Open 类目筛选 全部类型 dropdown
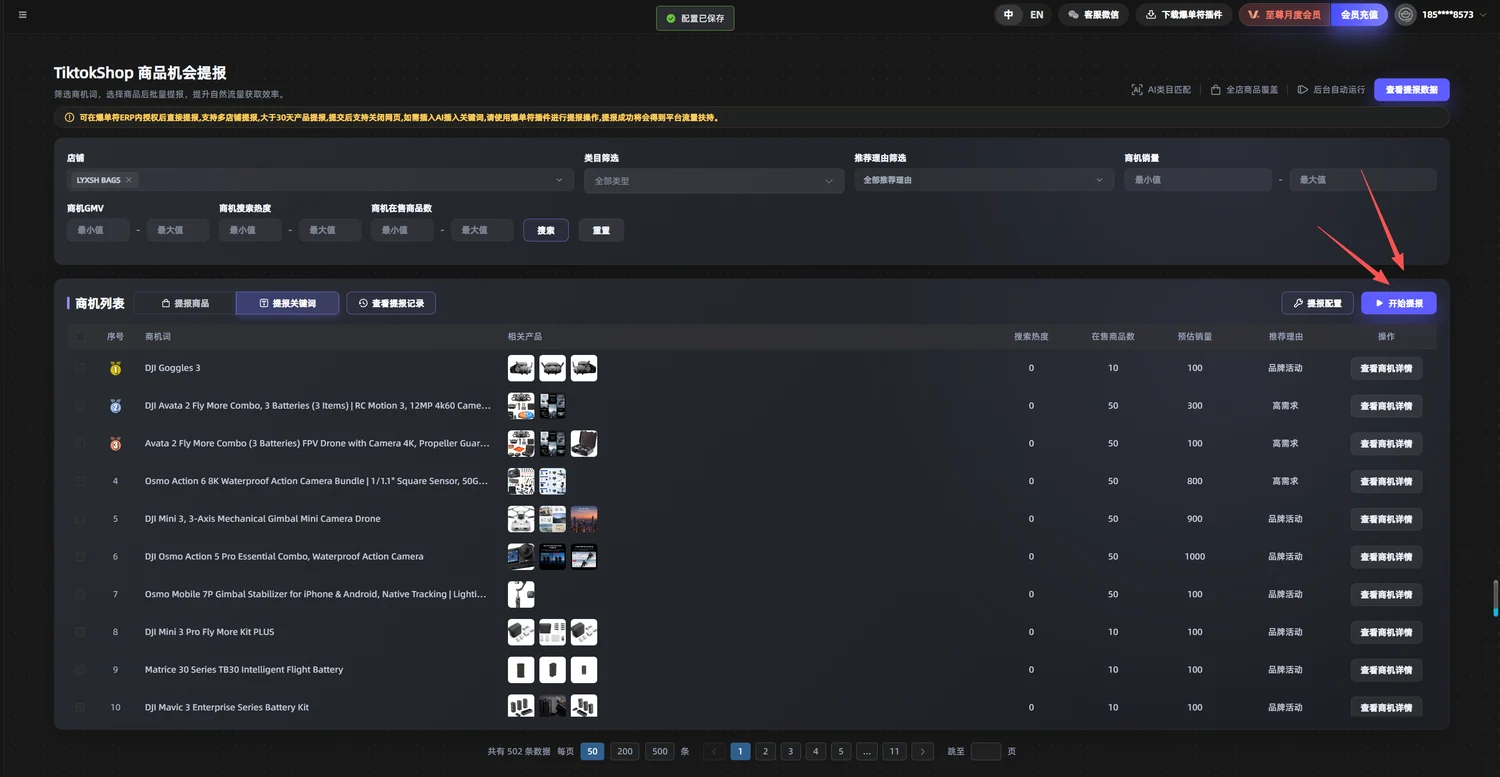The width and height of the screenshot is (1500, 777). 713,181
